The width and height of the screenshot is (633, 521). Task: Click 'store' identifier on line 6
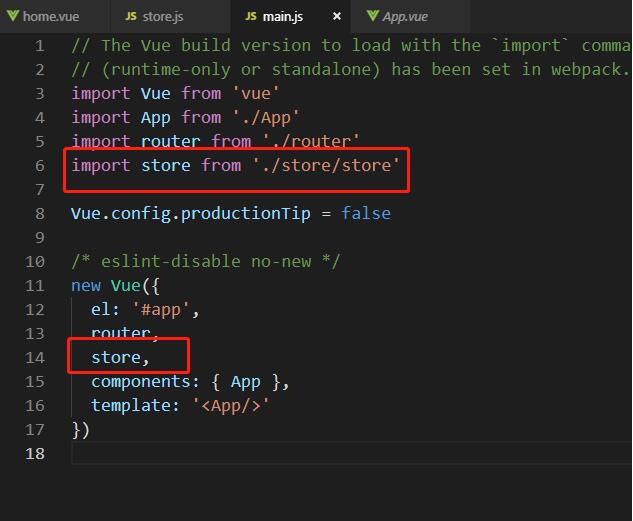coord(166,165)
